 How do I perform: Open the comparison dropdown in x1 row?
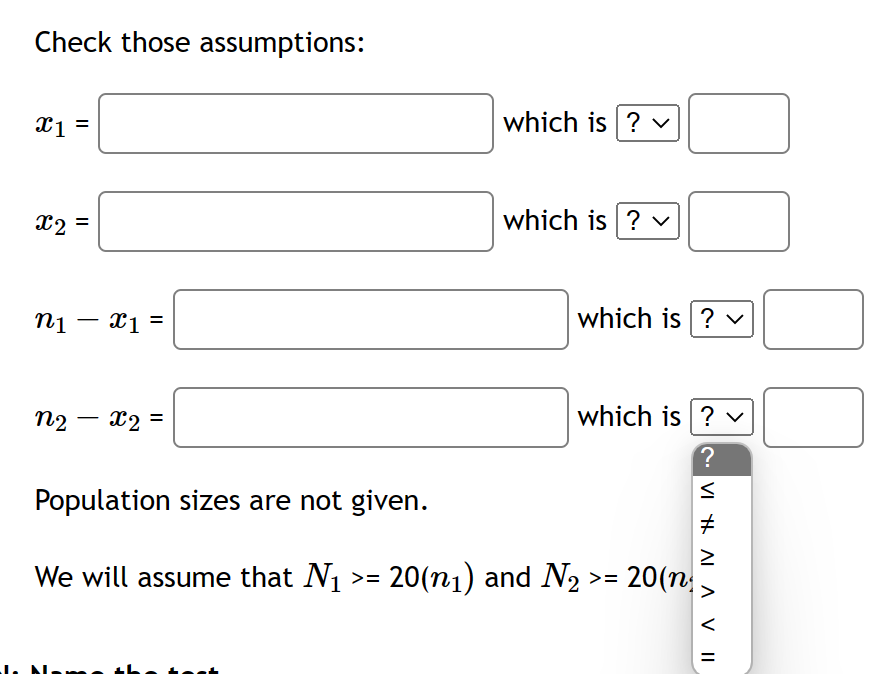(x=647, y=123)
